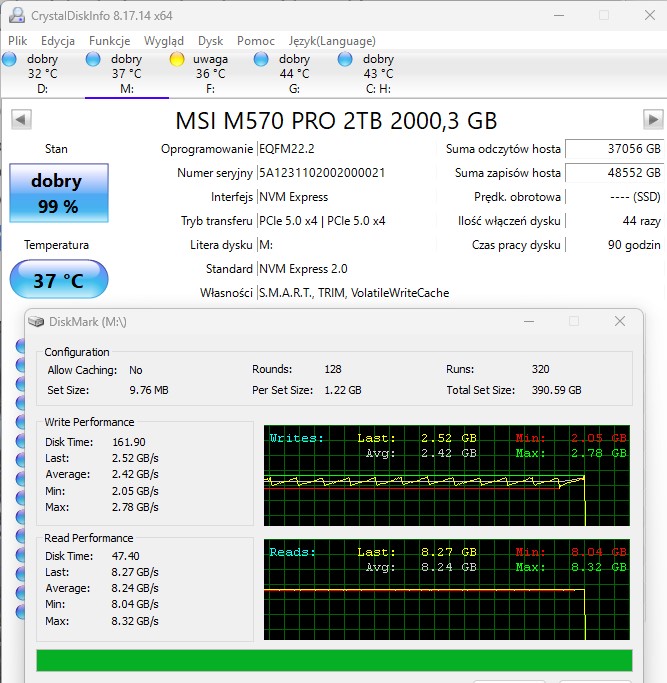
Task: Click the green DiskMark progress bar
Action: (x=334, y=660)
